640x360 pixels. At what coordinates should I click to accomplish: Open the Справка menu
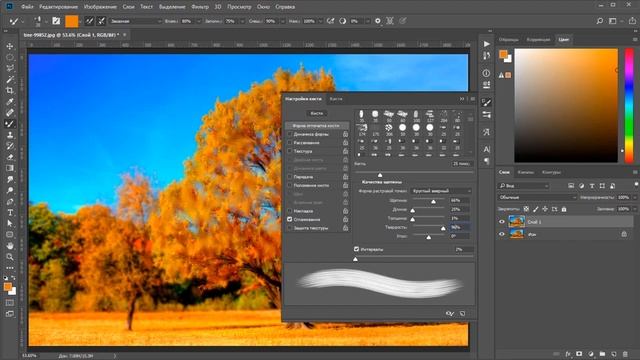pos(285,7)
